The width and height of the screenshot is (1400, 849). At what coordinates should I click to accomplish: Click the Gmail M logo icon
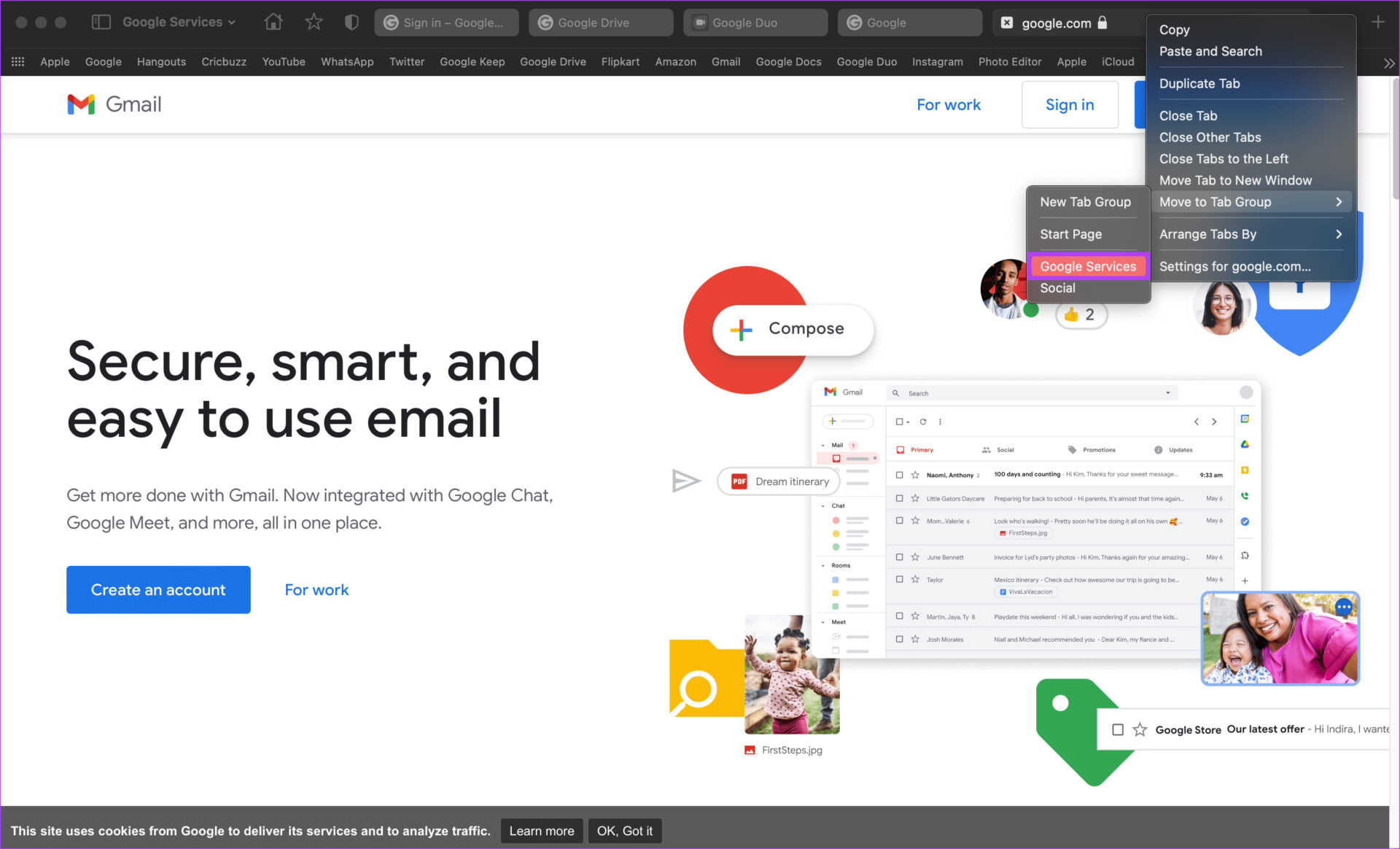[80, 104]
